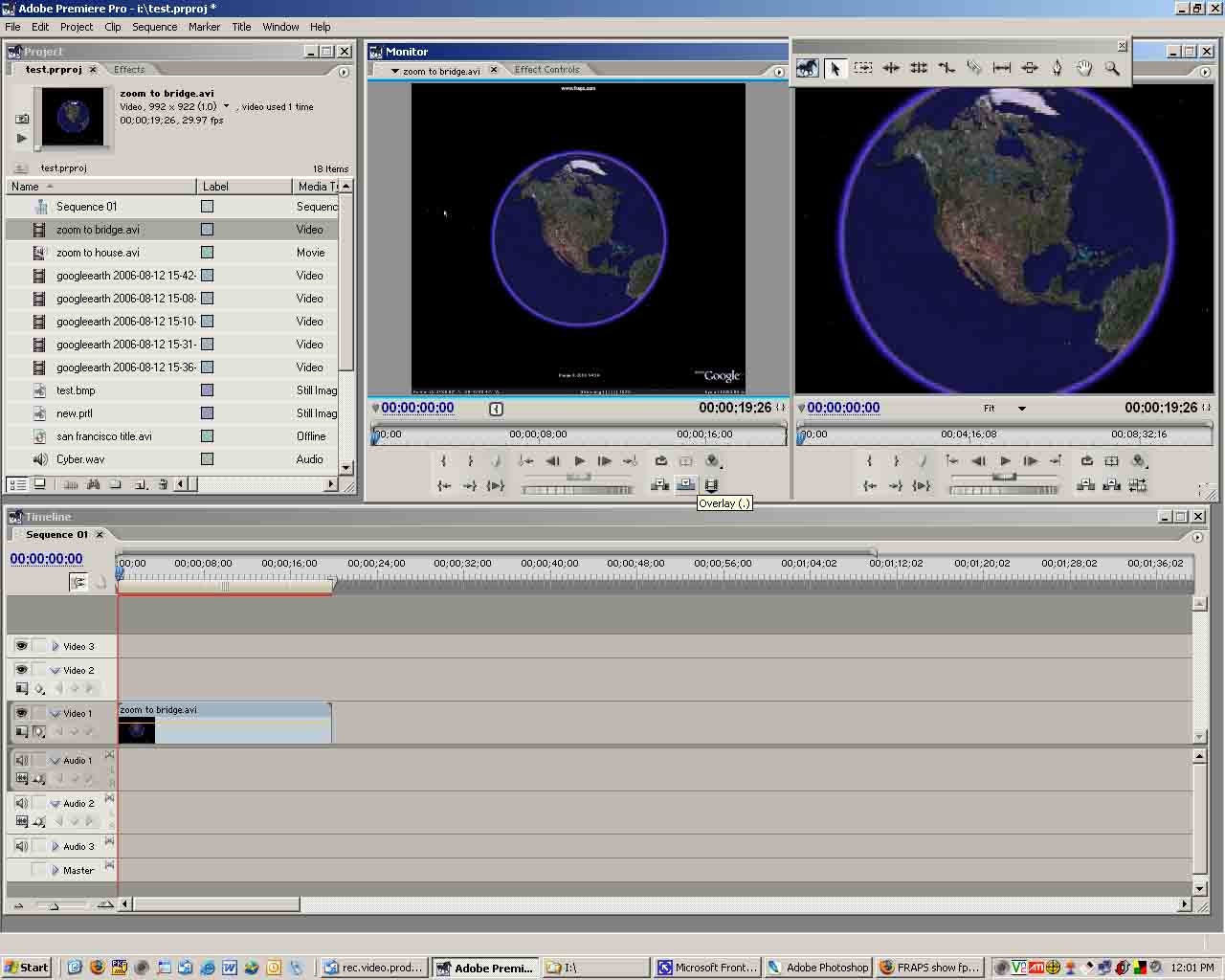Select the Pen tool

[x=1058, y=68]
